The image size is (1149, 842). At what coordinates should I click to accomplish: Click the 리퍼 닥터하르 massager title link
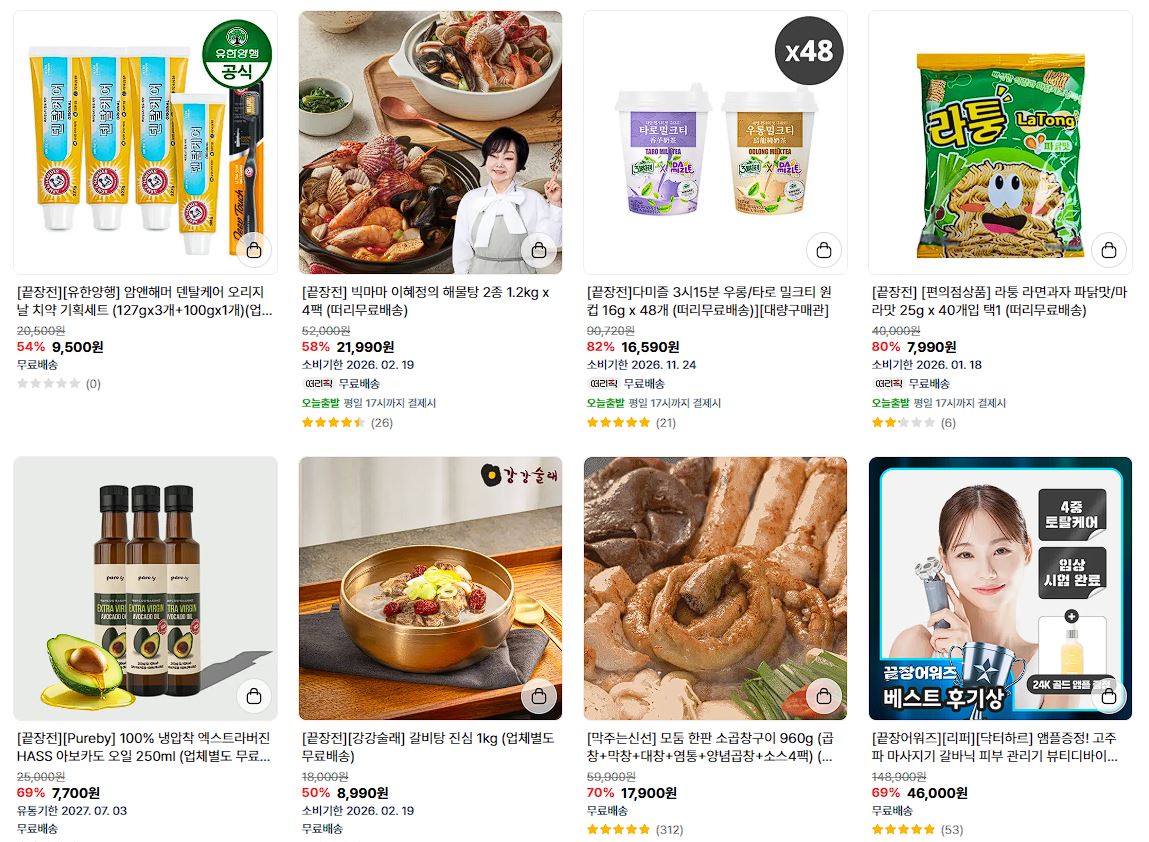click(994, 747)
